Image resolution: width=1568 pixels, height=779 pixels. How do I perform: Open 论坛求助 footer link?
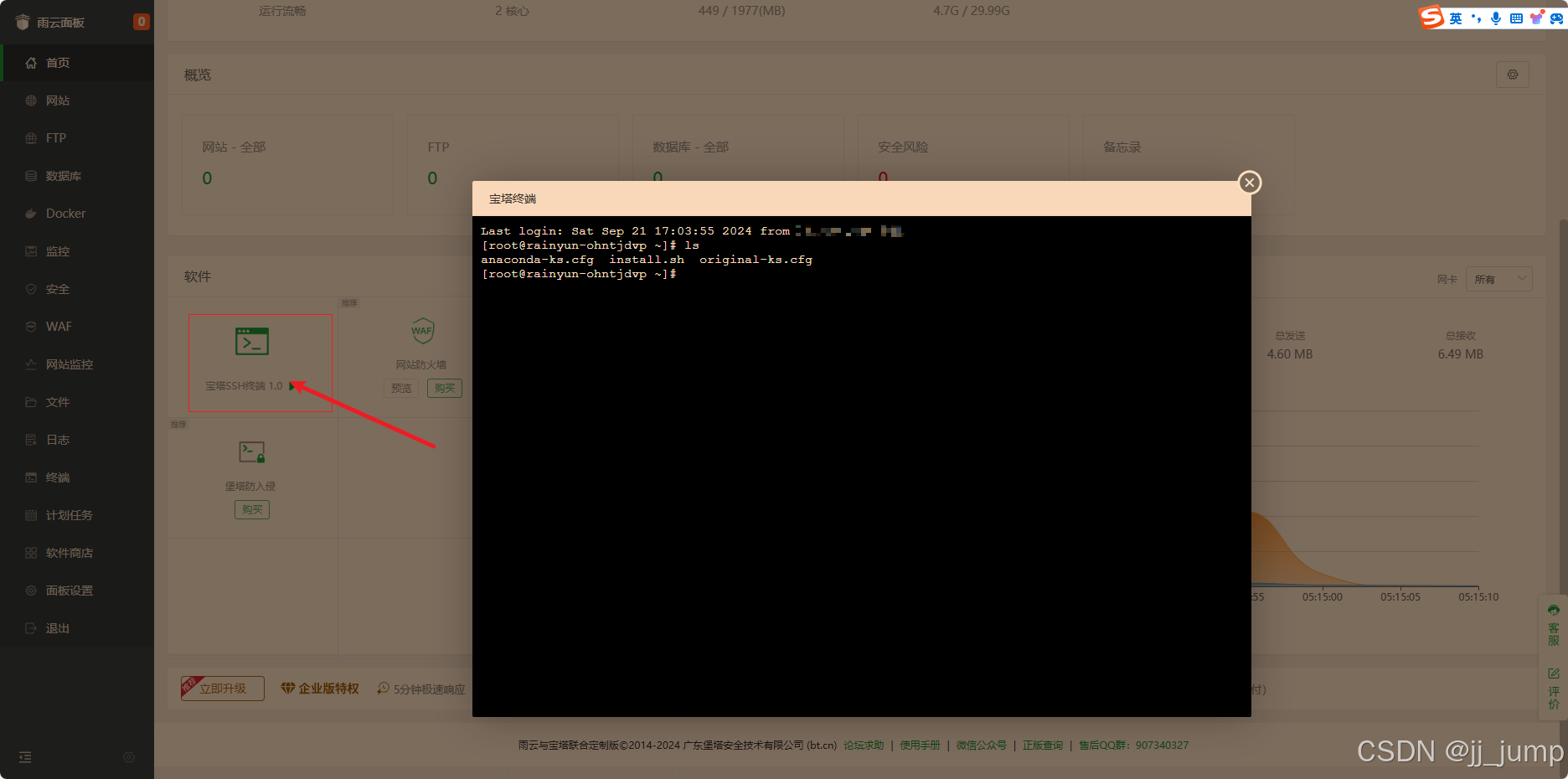click(x=864, y=745)
